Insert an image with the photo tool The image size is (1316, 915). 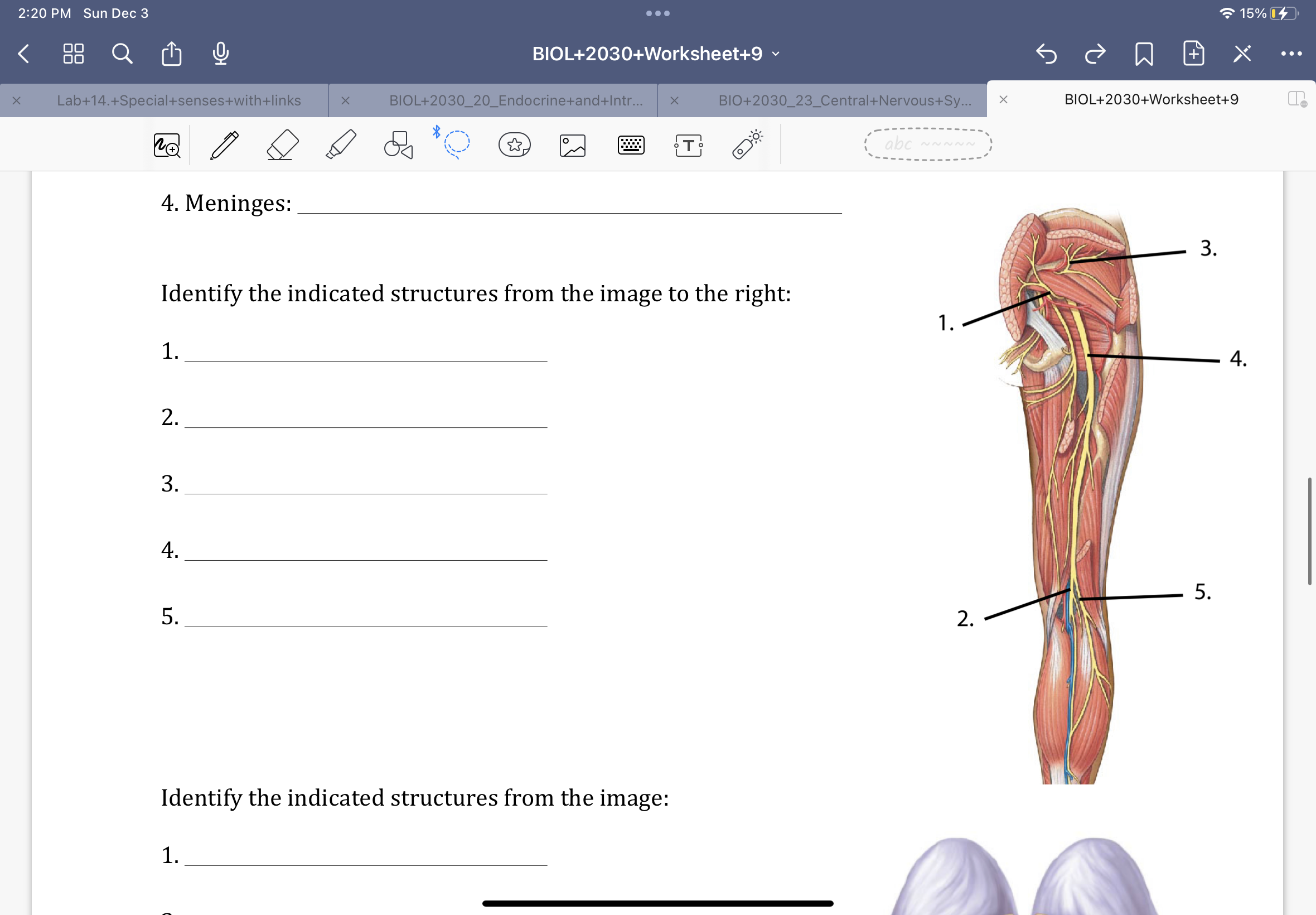coord(572,145)
